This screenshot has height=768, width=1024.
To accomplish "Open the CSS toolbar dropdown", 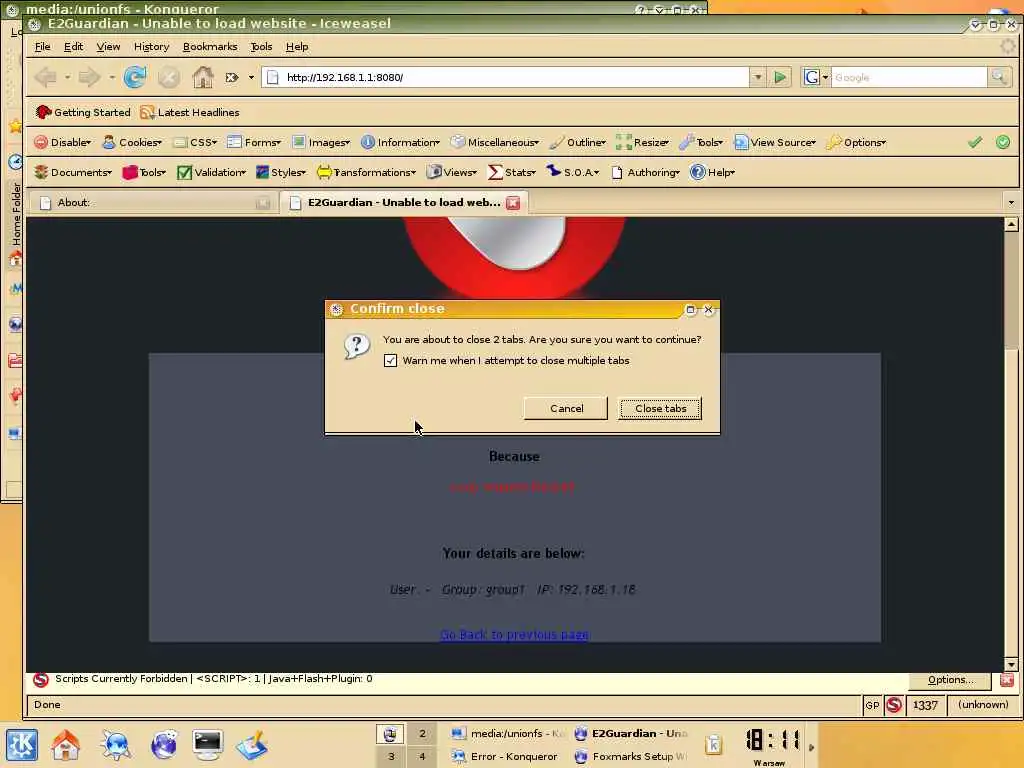I will pyautogui.click(x=195, y=142).
